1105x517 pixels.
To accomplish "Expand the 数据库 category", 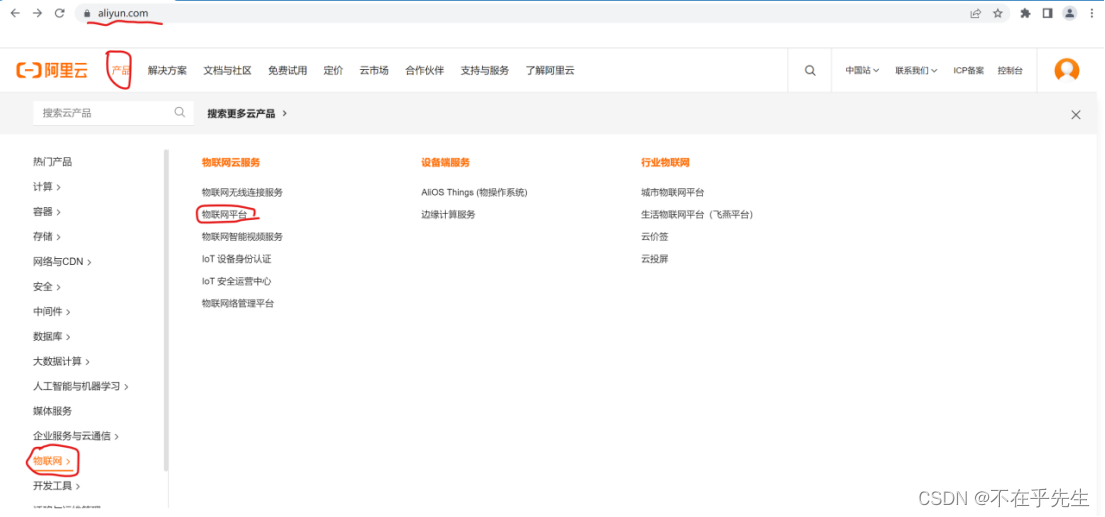I will 51,337.
